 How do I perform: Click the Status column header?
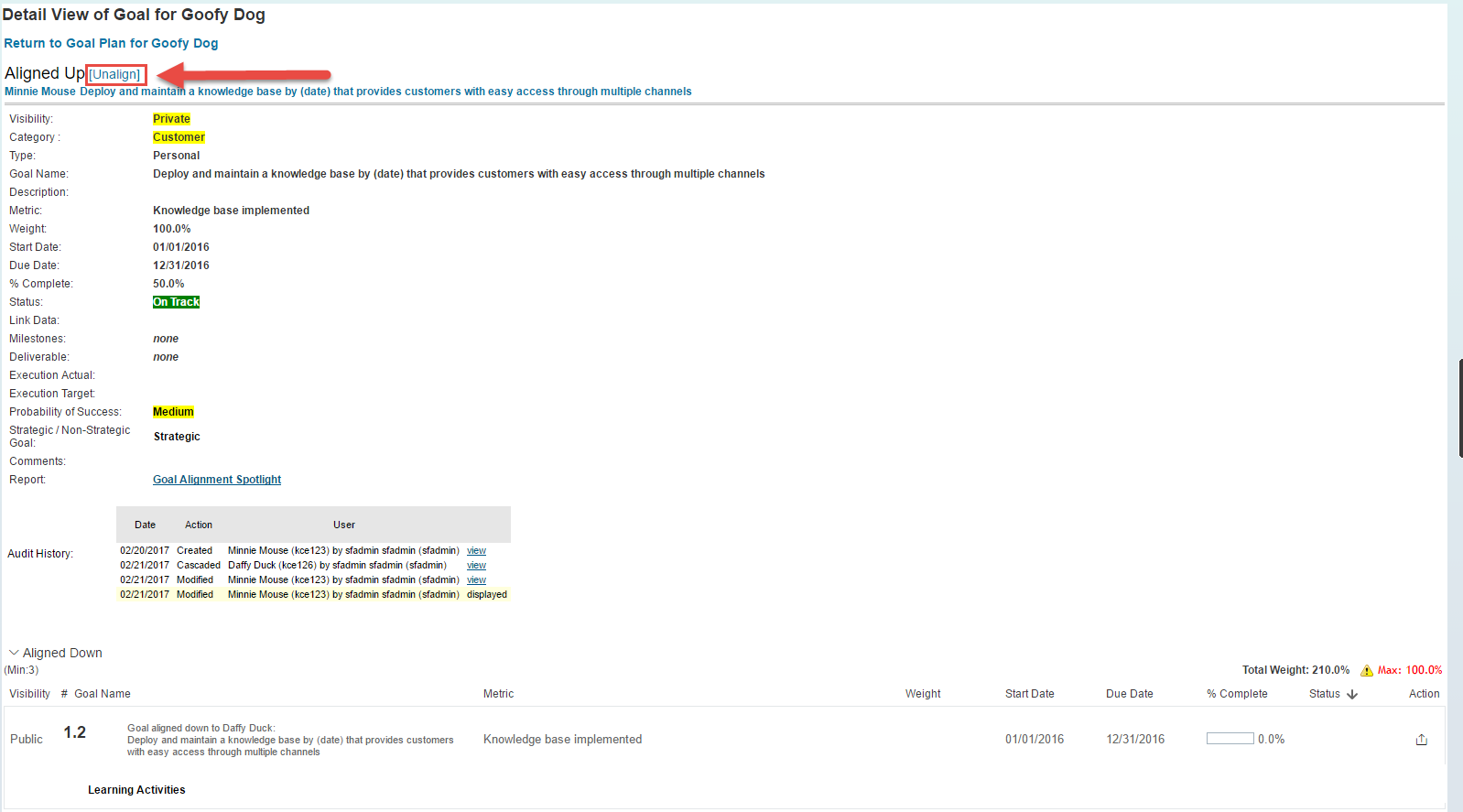click(1325, 694)
